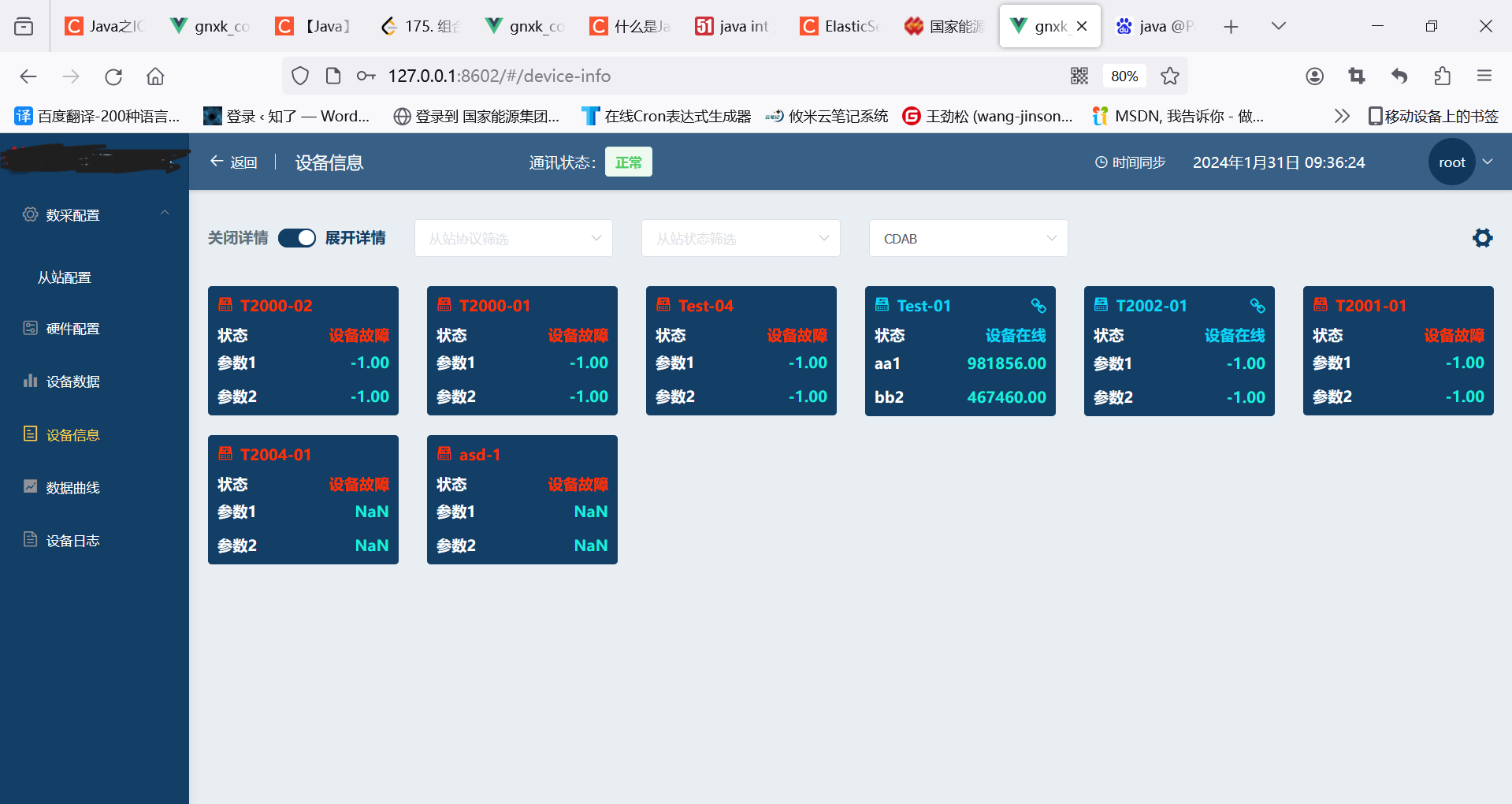Image resolution: width=1512 pixels, height=804 pixels.
Task: Open the 攸米云笔记系统 bookmark
Action: [827, 116]
